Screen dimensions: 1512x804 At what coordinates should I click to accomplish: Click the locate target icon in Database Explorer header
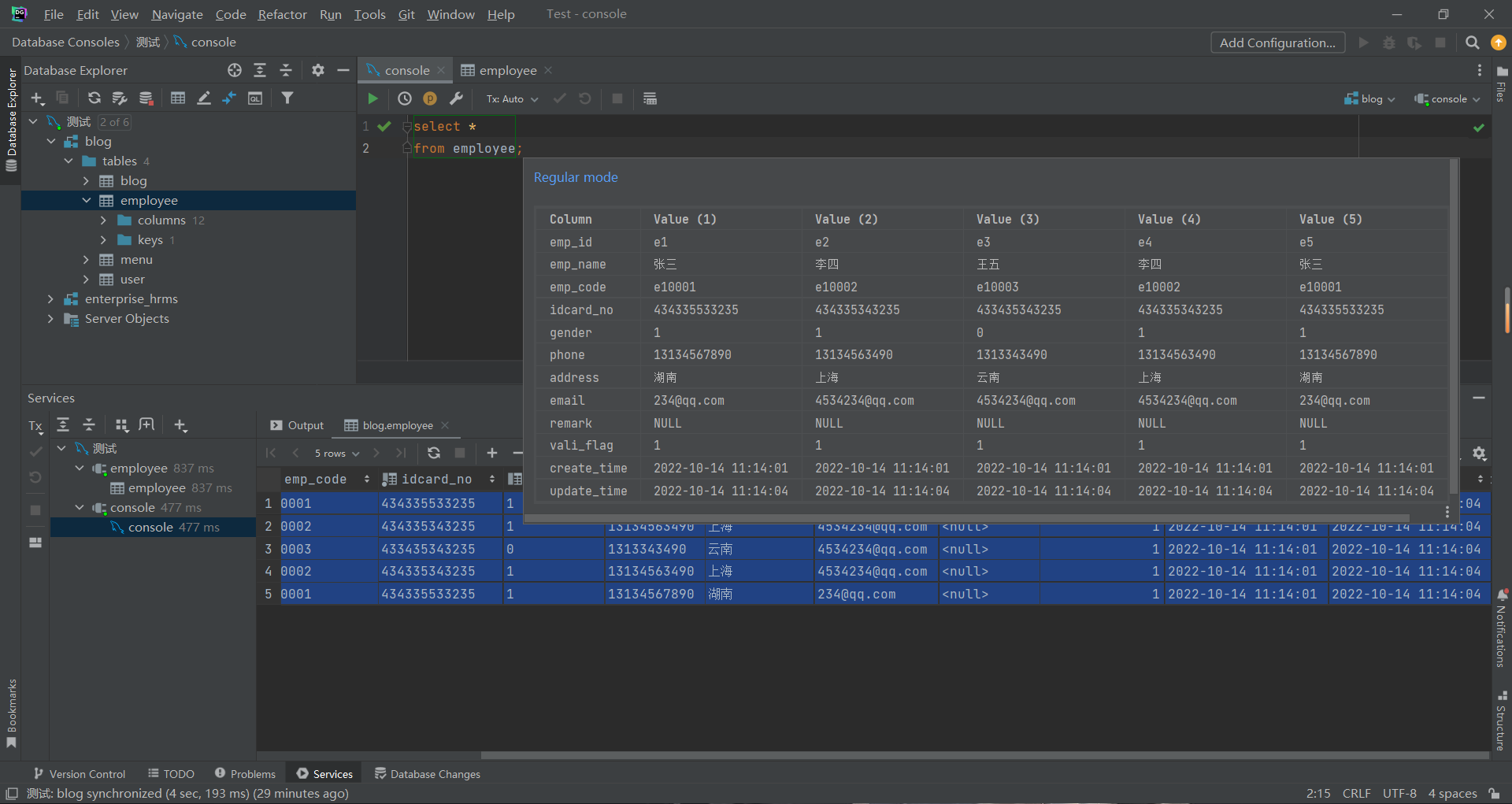[x=235, y=70]
